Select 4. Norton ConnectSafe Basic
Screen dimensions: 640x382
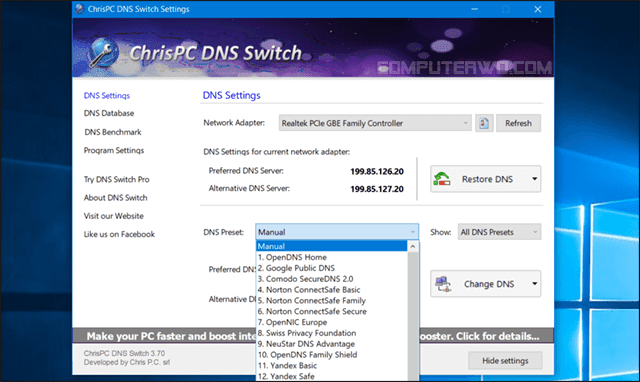331,290
